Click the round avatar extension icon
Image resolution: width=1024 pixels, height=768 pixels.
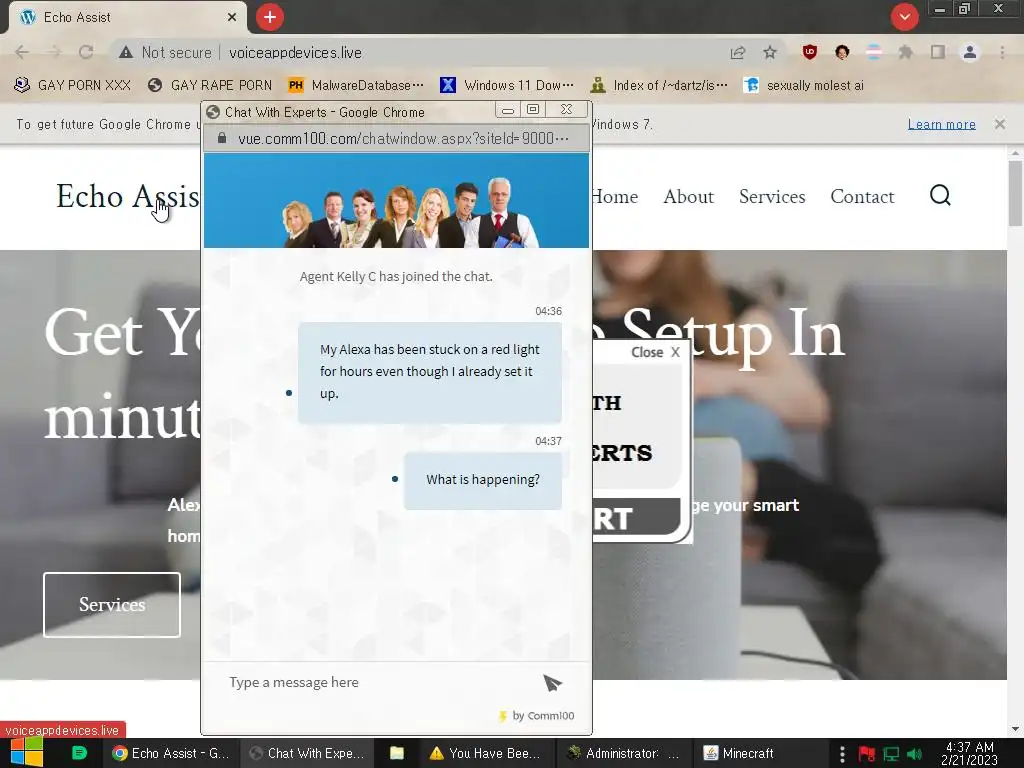point(842,52)
